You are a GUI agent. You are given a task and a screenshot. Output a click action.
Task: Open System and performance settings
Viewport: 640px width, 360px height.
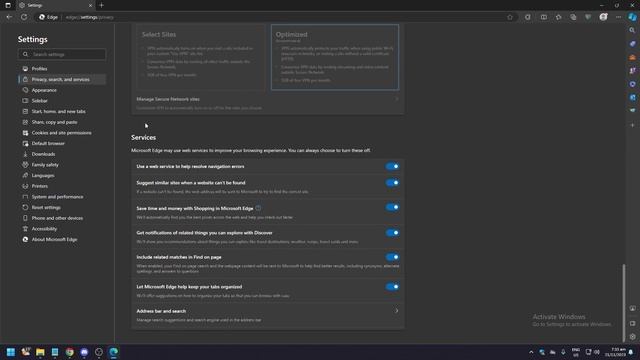coord(62,197)
